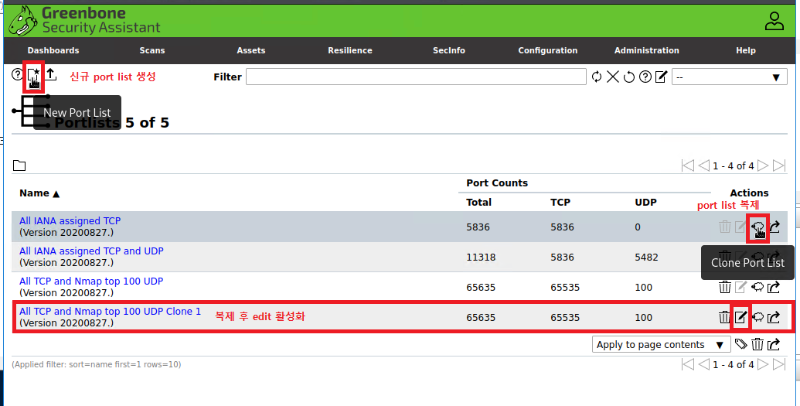
Task: Open the Configuration menu
Action: (x=547, y=50)
